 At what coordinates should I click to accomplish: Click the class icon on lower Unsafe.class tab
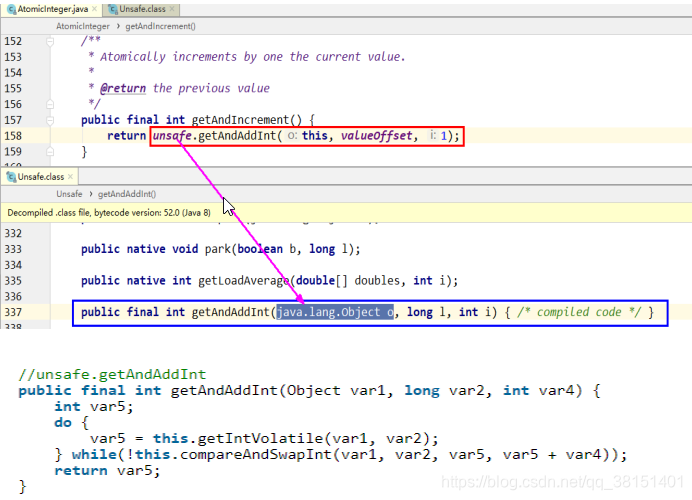[x=11, y=177]
